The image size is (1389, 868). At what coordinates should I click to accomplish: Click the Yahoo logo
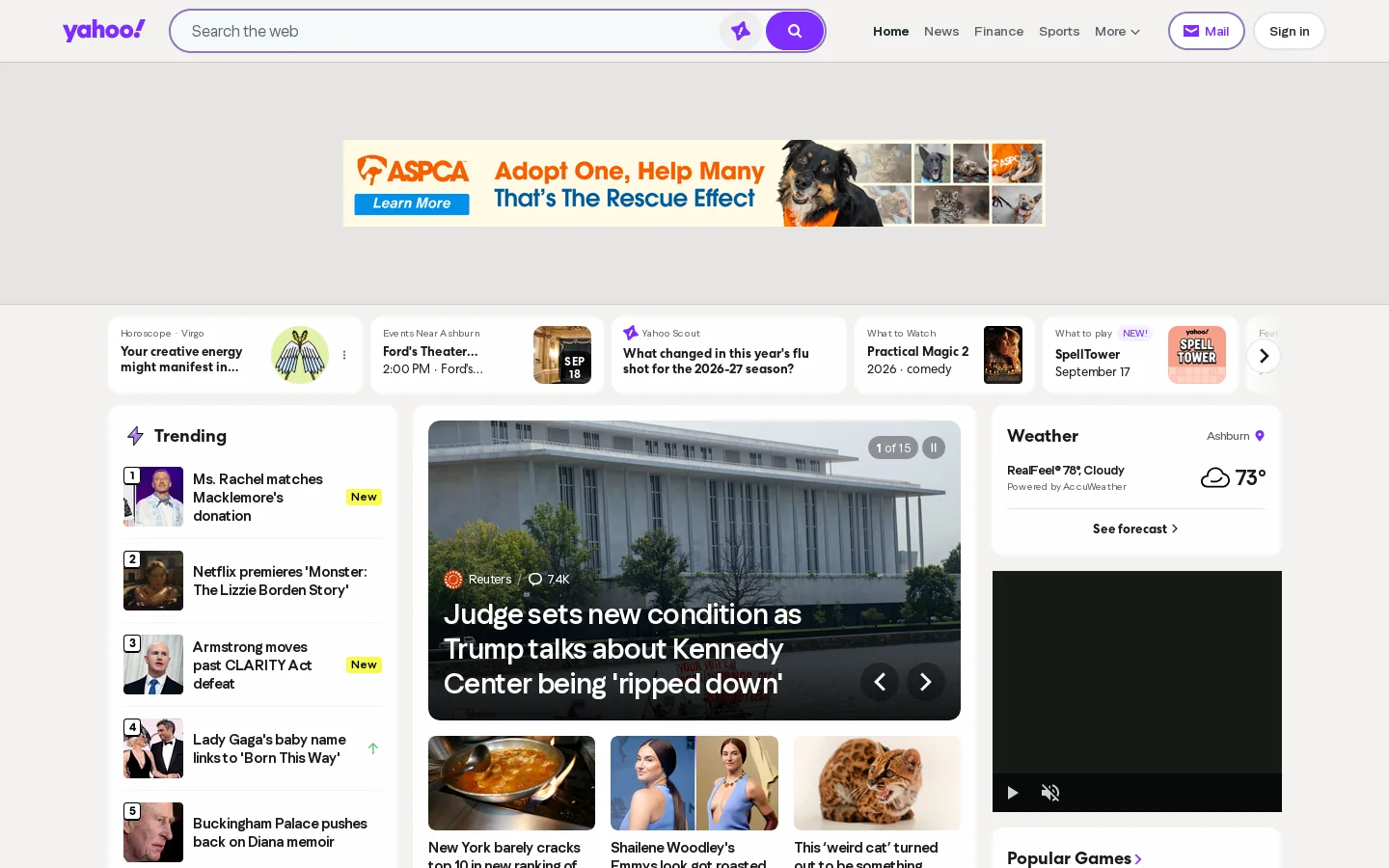104,31
